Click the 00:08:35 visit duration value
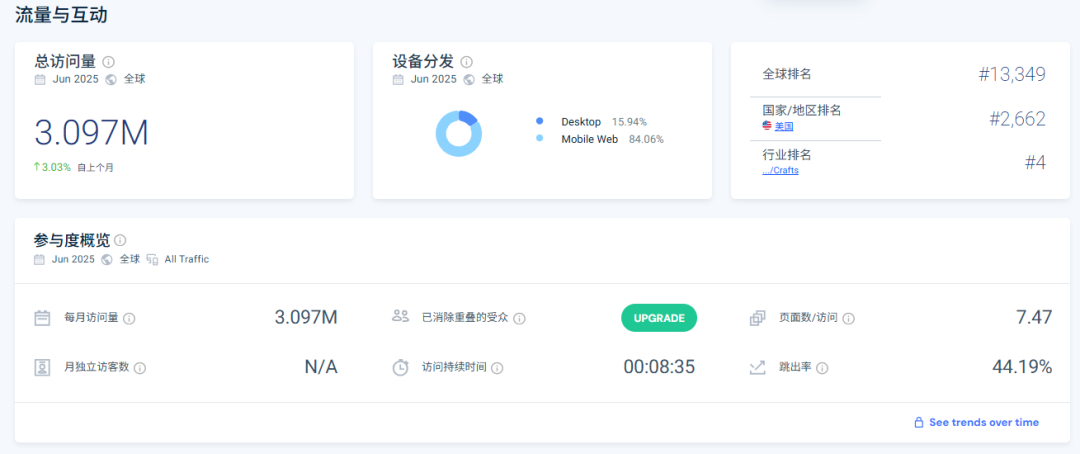This screenshot has height=454, width=1080. click(659, 367)
